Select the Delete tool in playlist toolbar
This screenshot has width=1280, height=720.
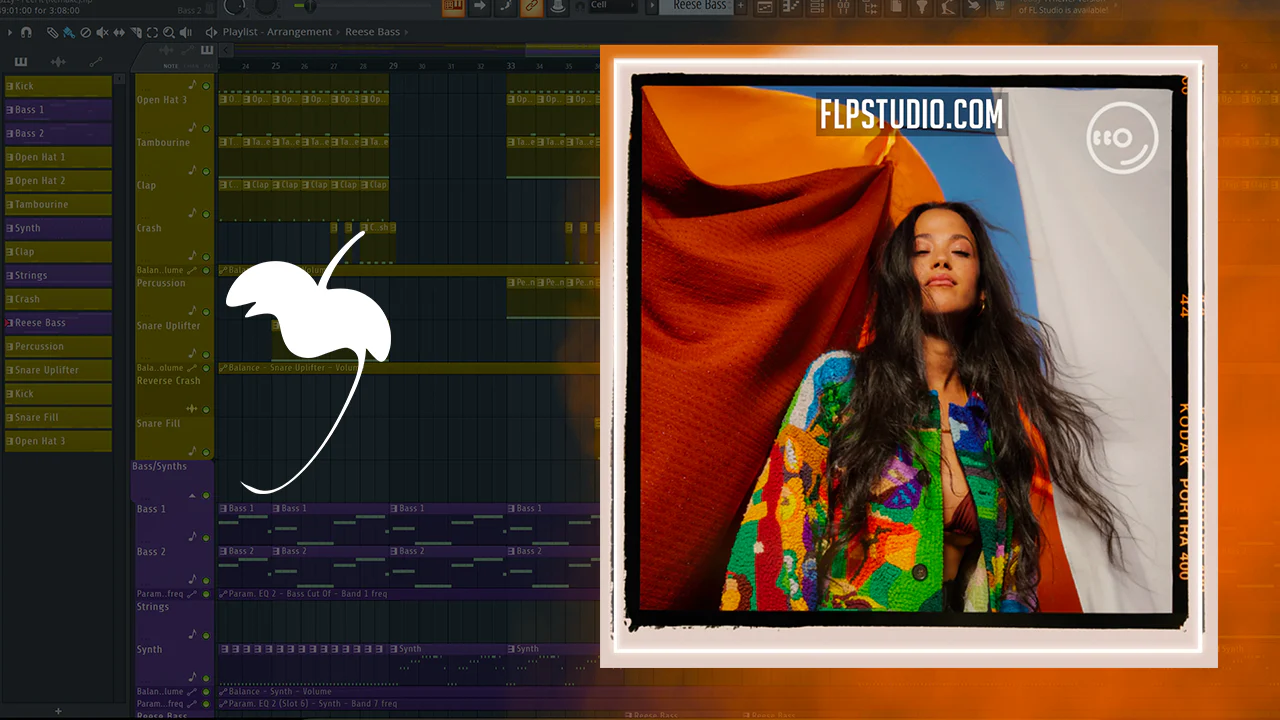85,32
